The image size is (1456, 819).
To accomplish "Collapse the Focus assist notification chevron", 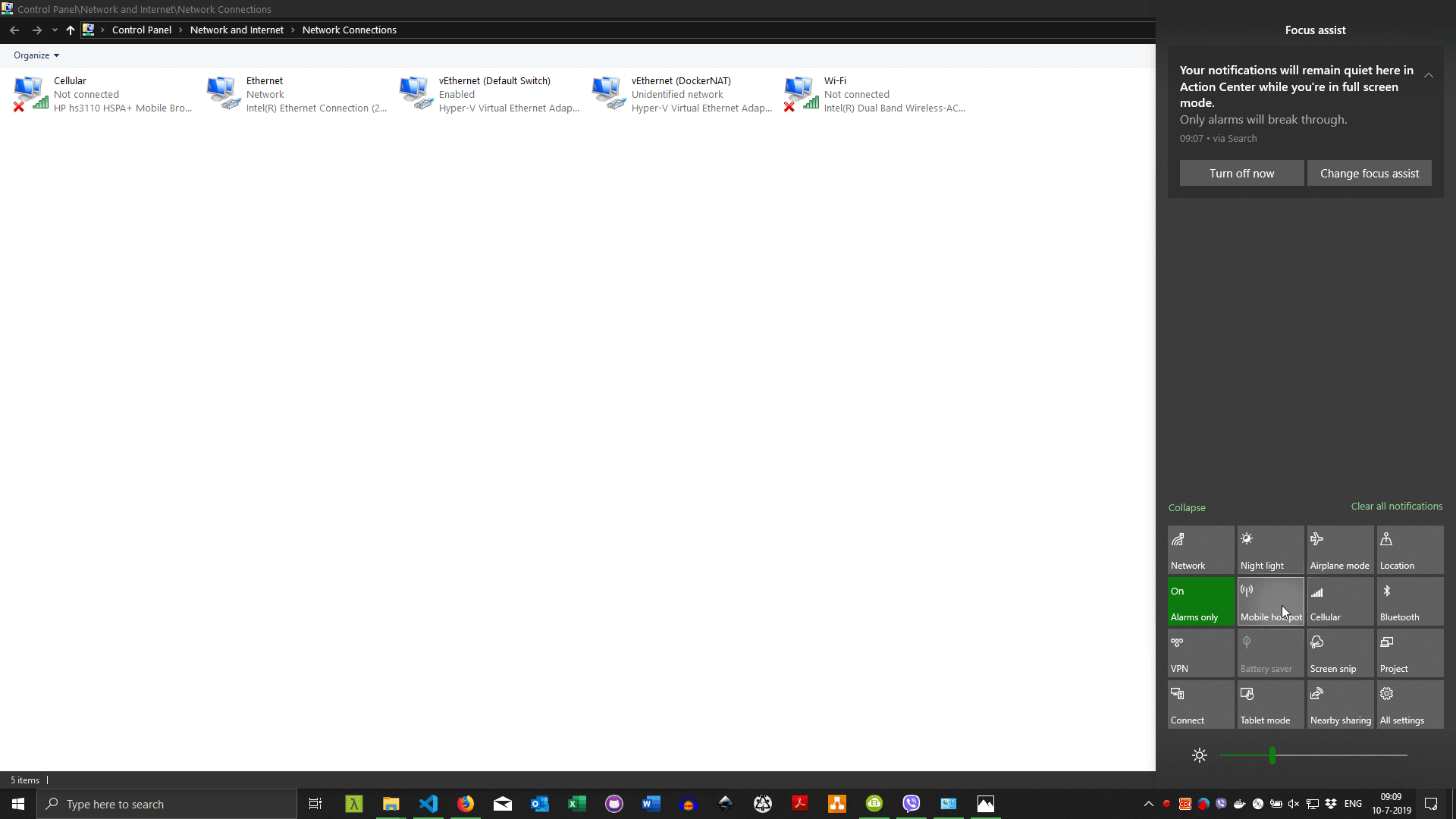I will (1428, 75).
